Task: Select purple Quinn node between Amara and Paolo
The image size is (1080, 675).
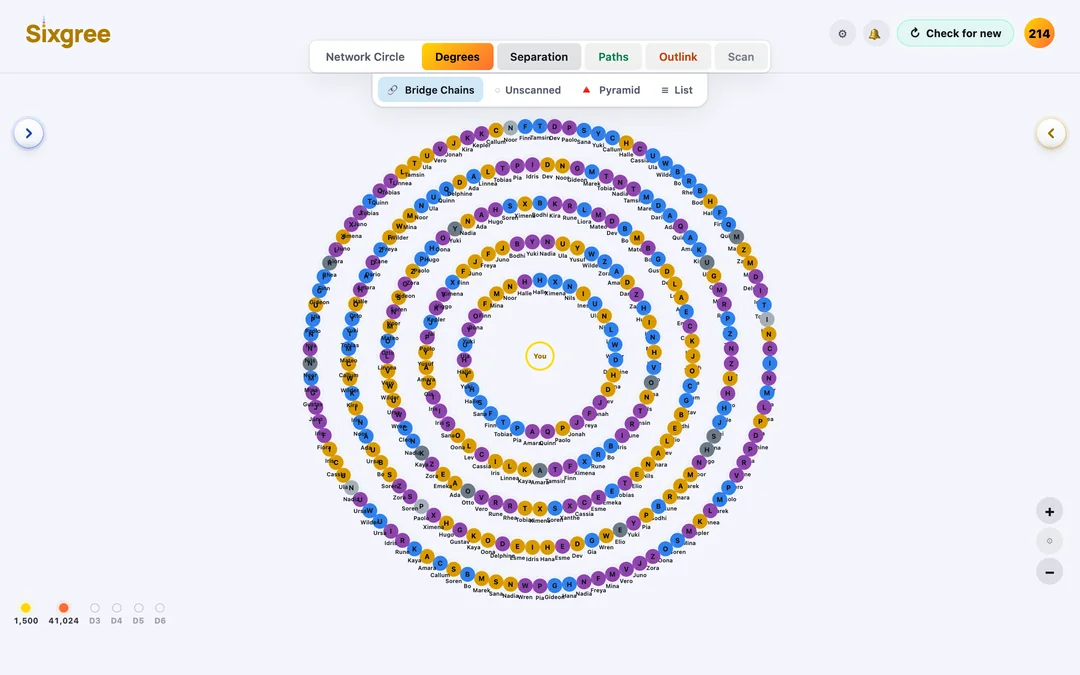Action: (548, 432)
